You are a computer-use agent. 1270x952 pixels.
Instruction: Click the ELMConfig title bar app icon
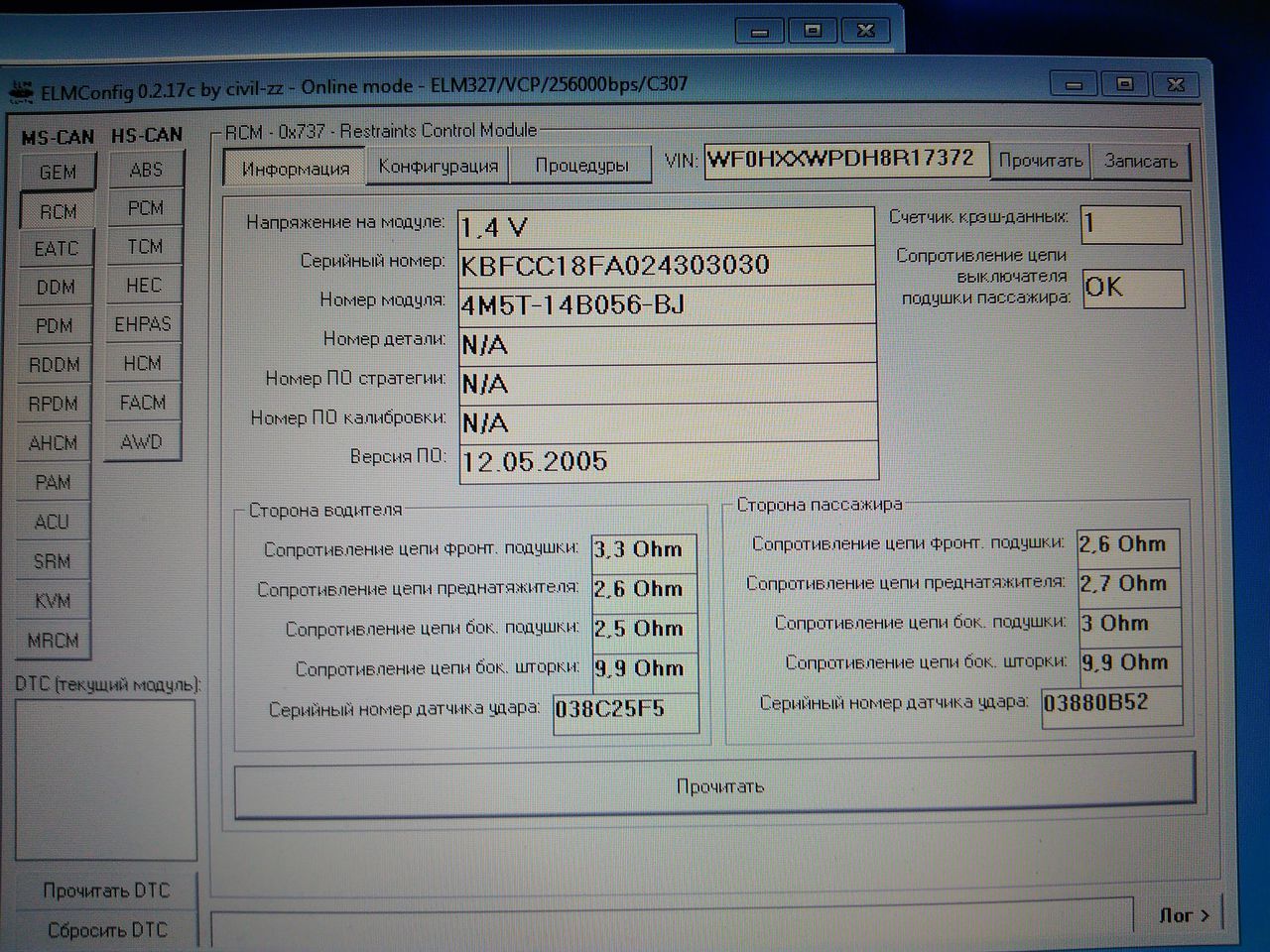click(20, 93)
